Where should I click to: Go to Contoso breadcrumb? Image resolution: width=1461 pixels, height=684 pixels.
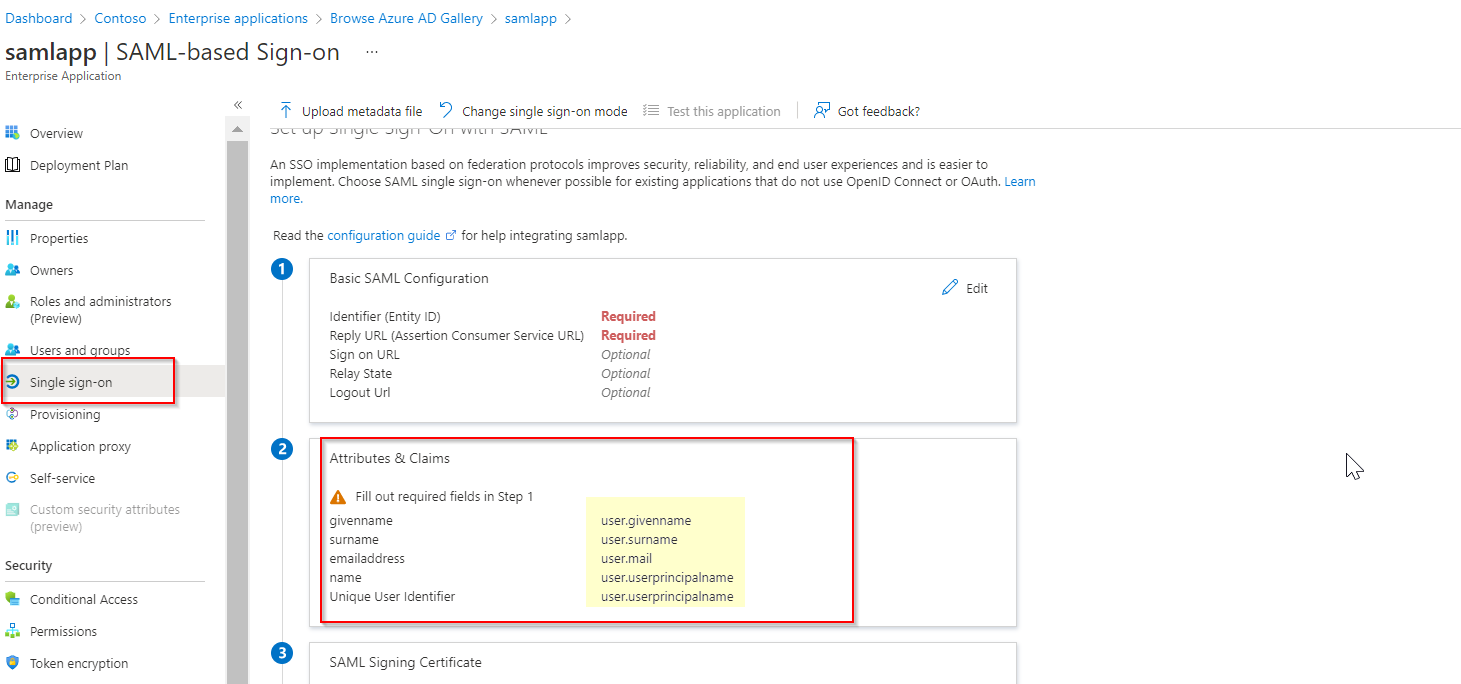click(120, 18)
